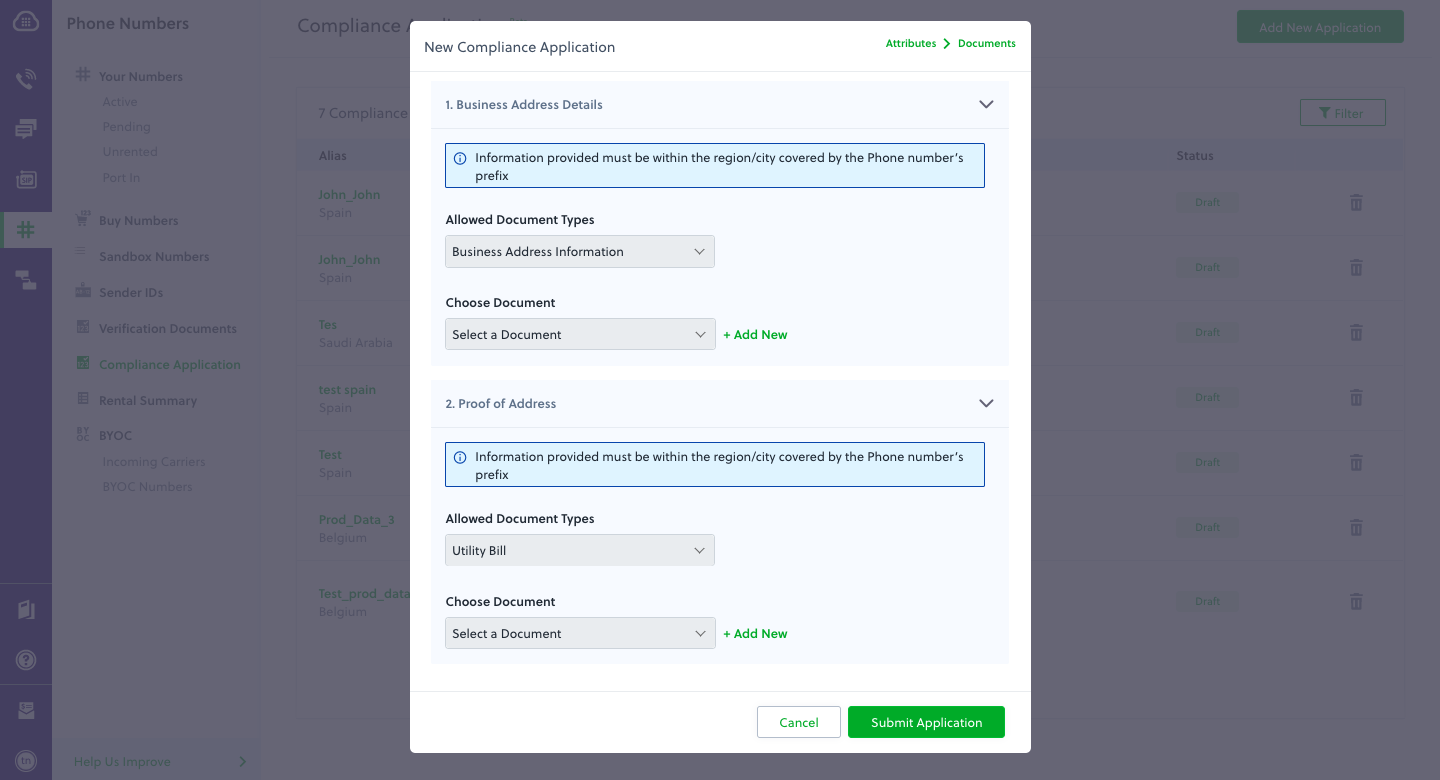
Task: Switch to the Documents step in modal header
Action: (x=986, y=43)
